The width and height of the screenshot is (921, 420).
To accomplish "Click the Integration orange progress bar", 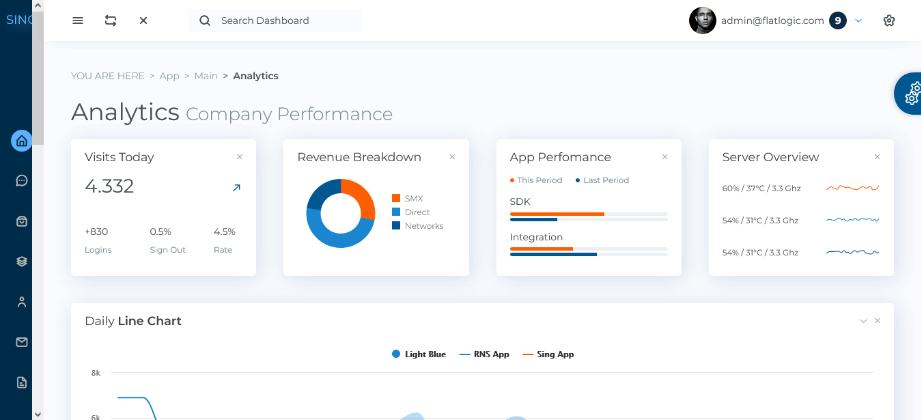I will click(x=541, y=249).
